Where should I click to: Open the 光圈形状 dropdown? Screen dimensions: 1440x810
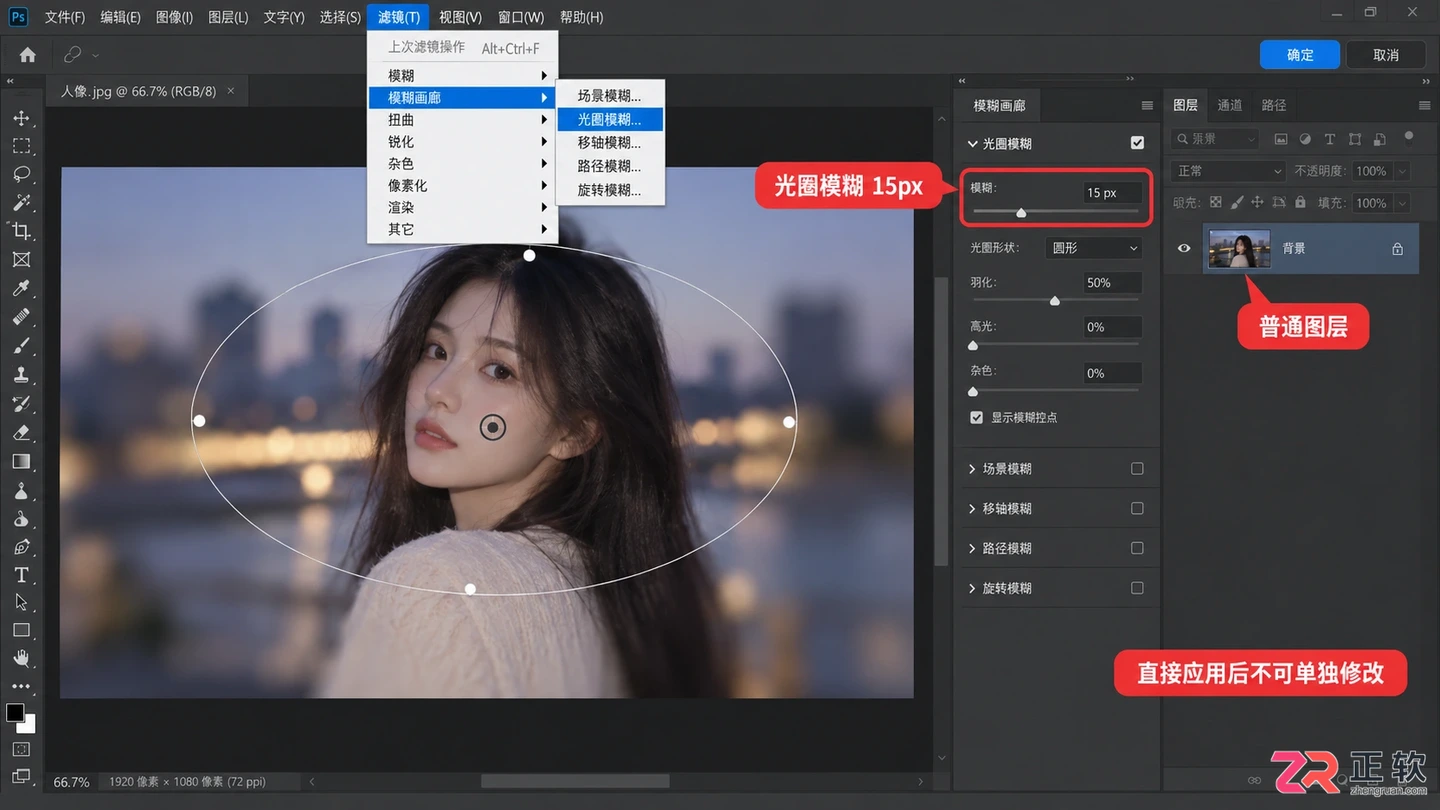(1094, 248)
